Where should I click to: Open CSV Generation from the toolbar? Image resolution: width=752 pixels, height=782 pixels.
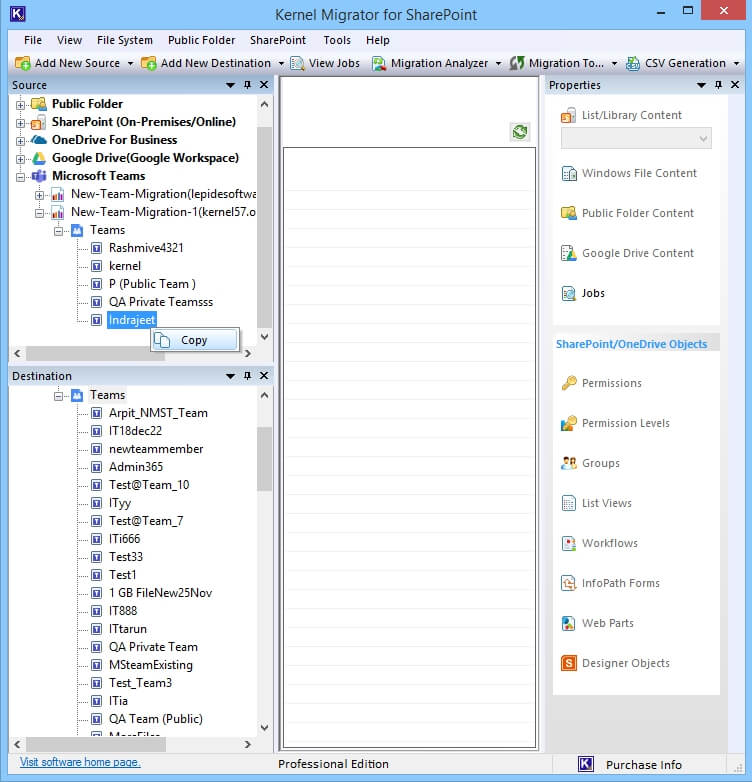[676, 63]
